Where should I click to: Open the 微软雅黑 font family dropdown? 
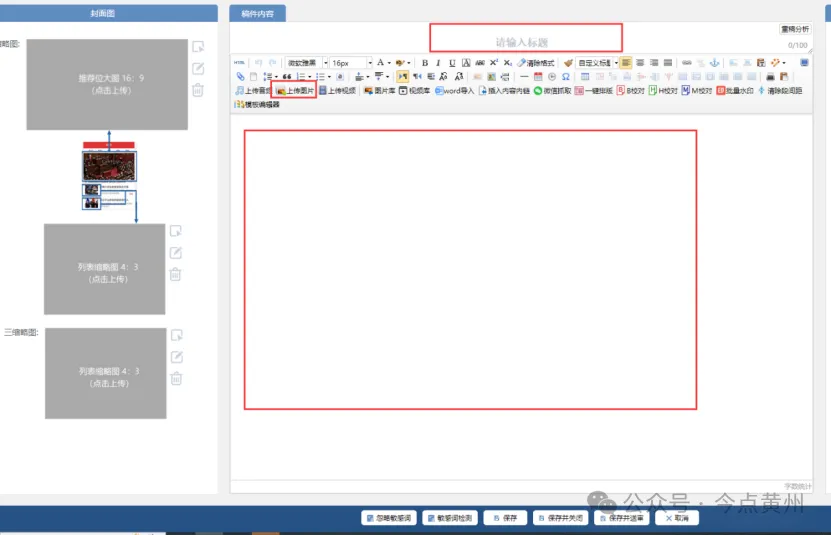pyautogui.click(x=307, y=63)
